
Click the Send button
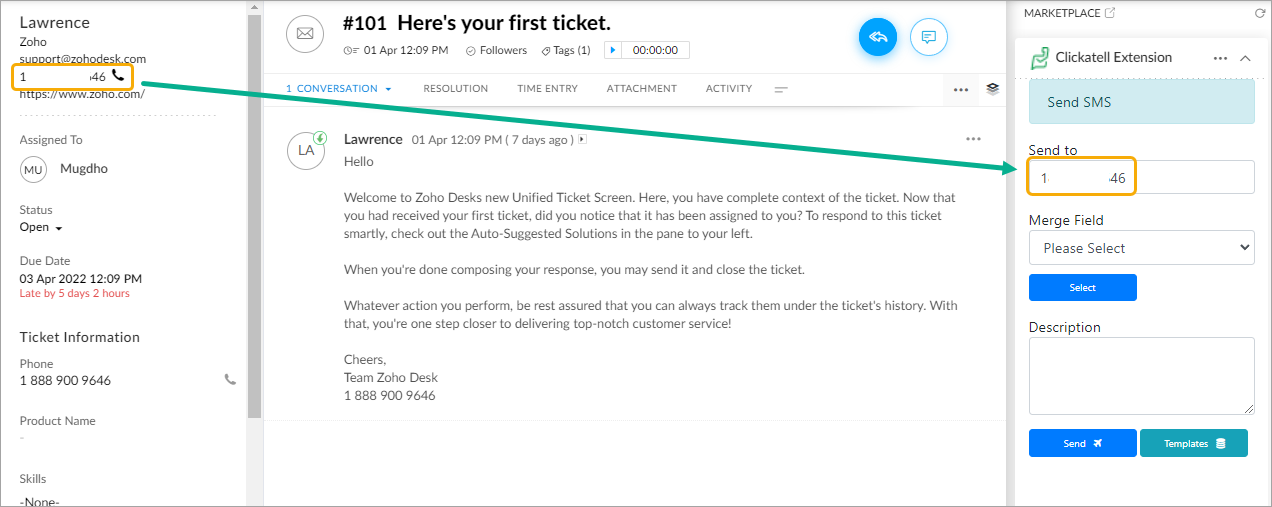tap(1083, 443)
